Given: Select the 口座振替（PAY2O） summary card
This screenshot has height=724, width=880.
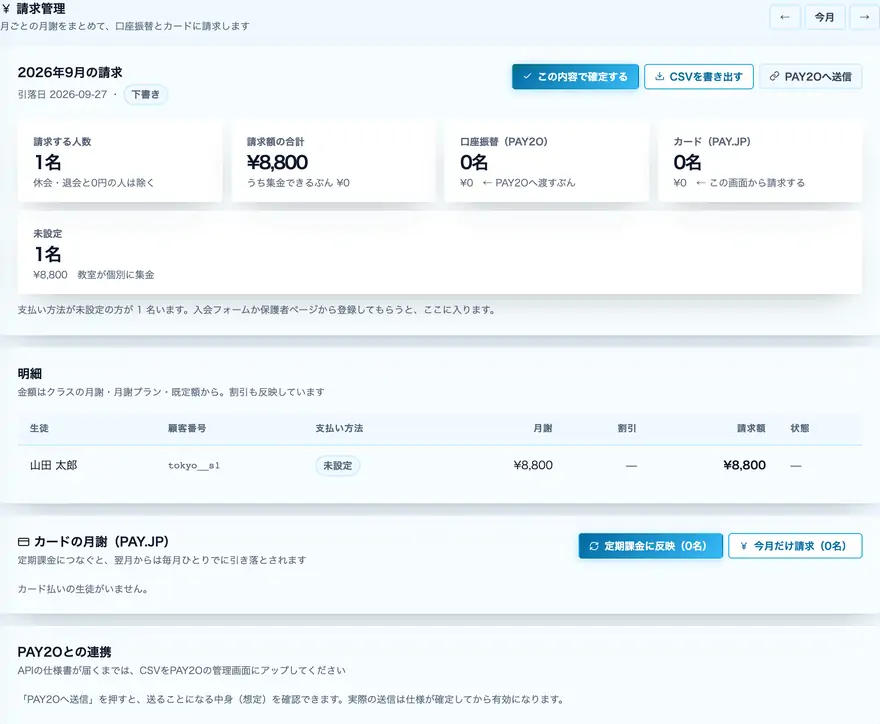Looking at the screenshot, I should [x=547, y=162].
